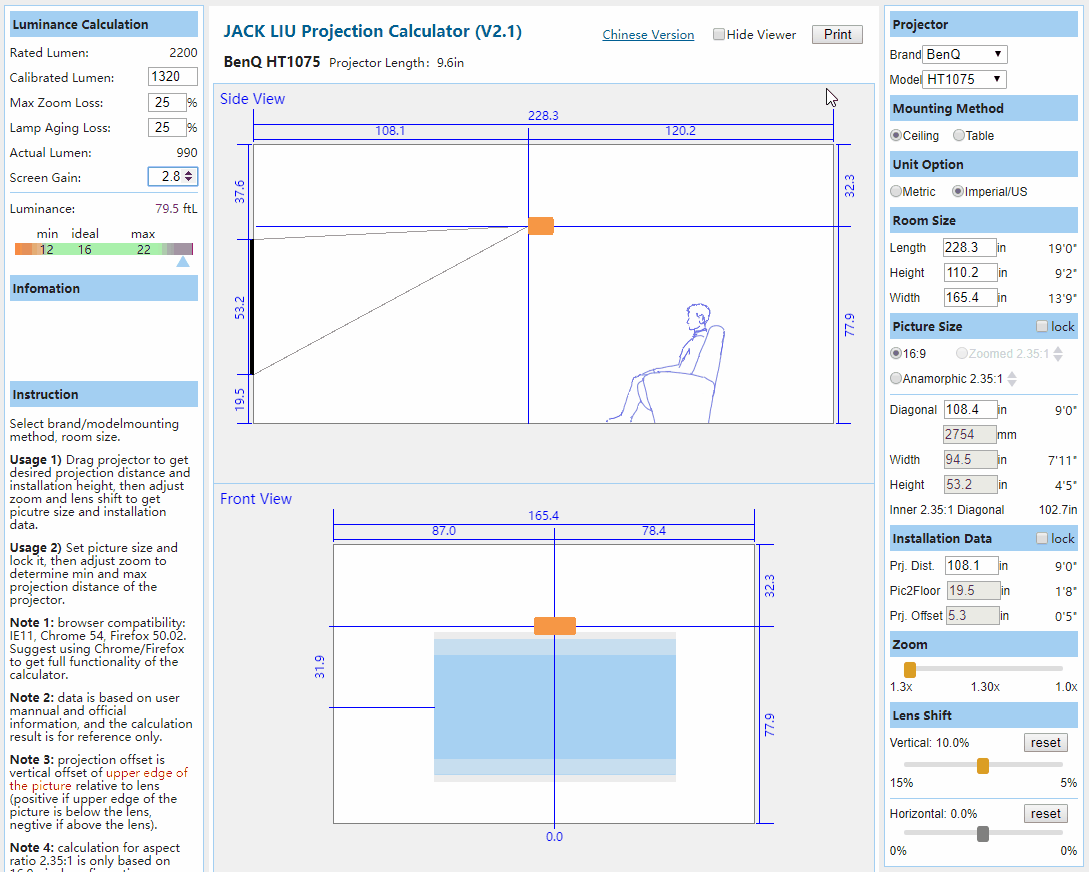Enable the Picture Size lock checkbox
1089x872 pixels.
(x=1042, y=327)
